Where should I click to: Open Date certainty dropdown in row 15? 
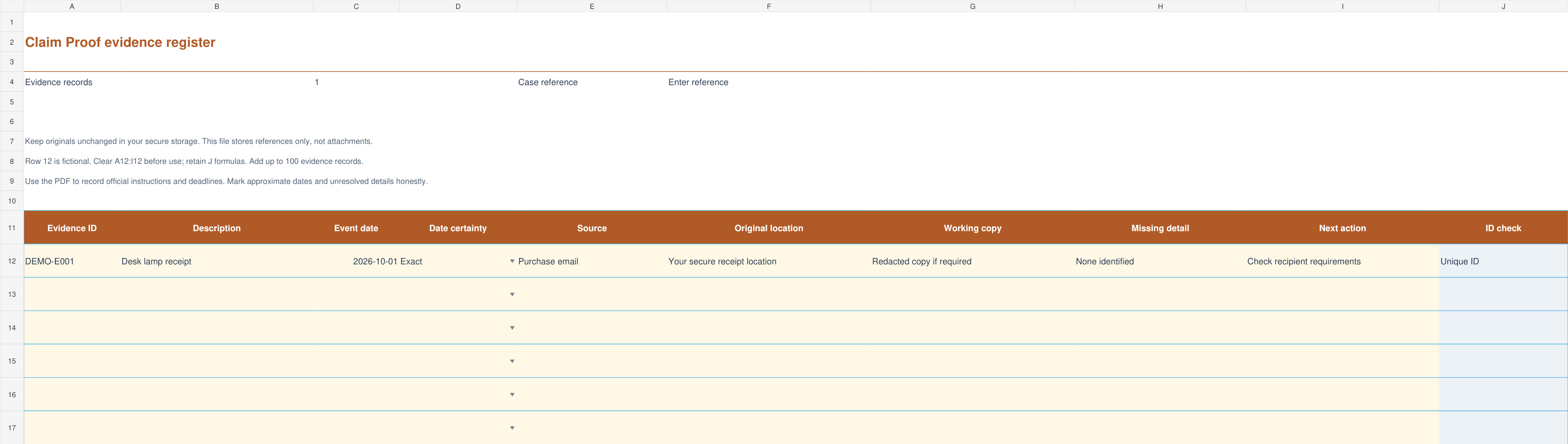512,361
